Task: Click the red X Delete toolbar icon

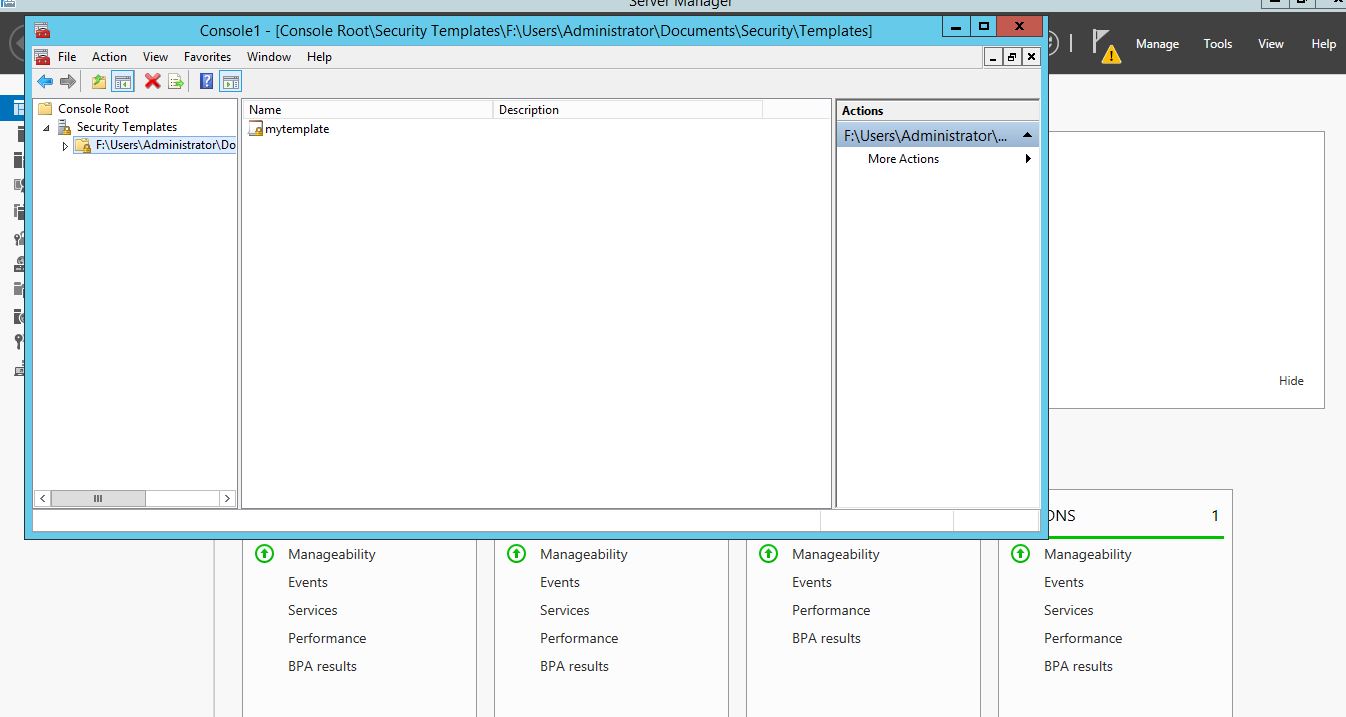Action: (x=153, y=82)
